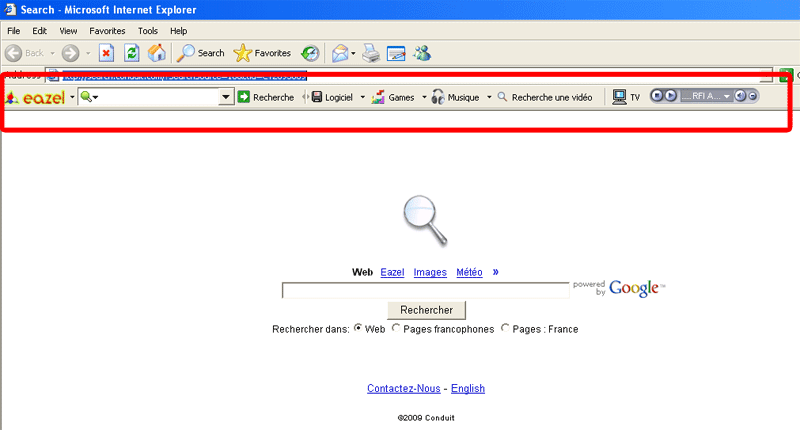Follow the Contactez-Nous link
Viewport: 800px width, 430px height.
point(405,388)
